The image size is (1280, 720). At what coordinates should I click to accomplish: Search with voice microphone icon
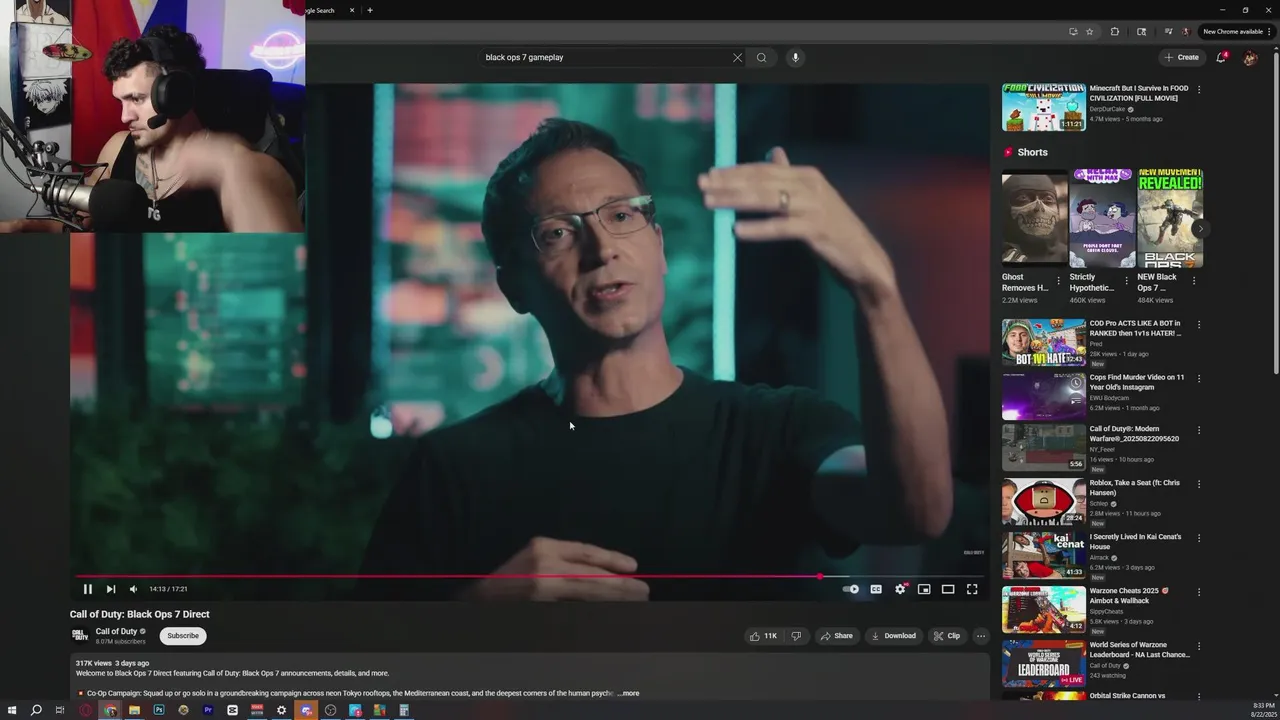click(x=795, y=57)
